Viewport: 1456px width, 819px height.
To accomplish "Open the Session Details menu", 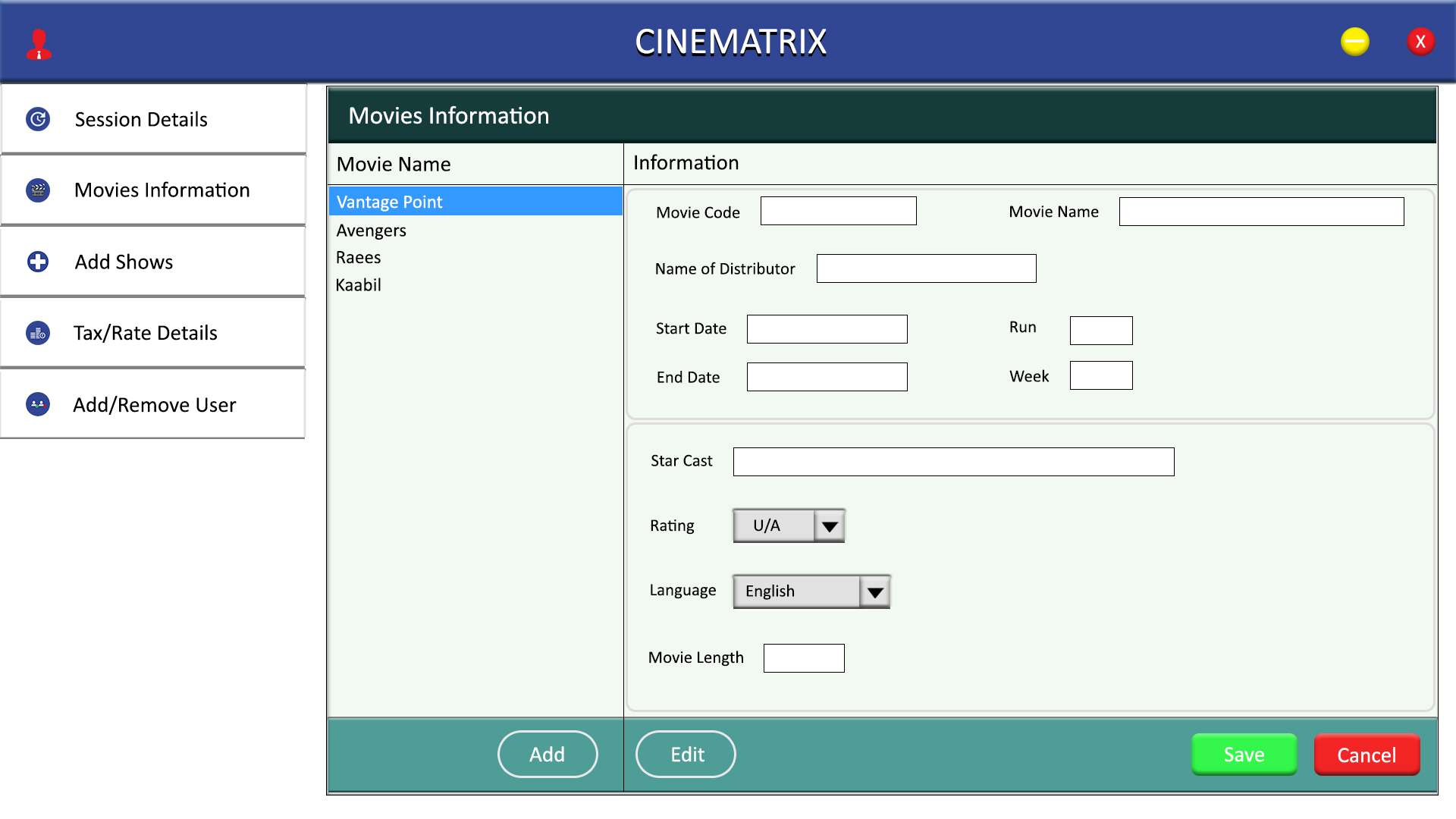I will (x=153, y=119).
